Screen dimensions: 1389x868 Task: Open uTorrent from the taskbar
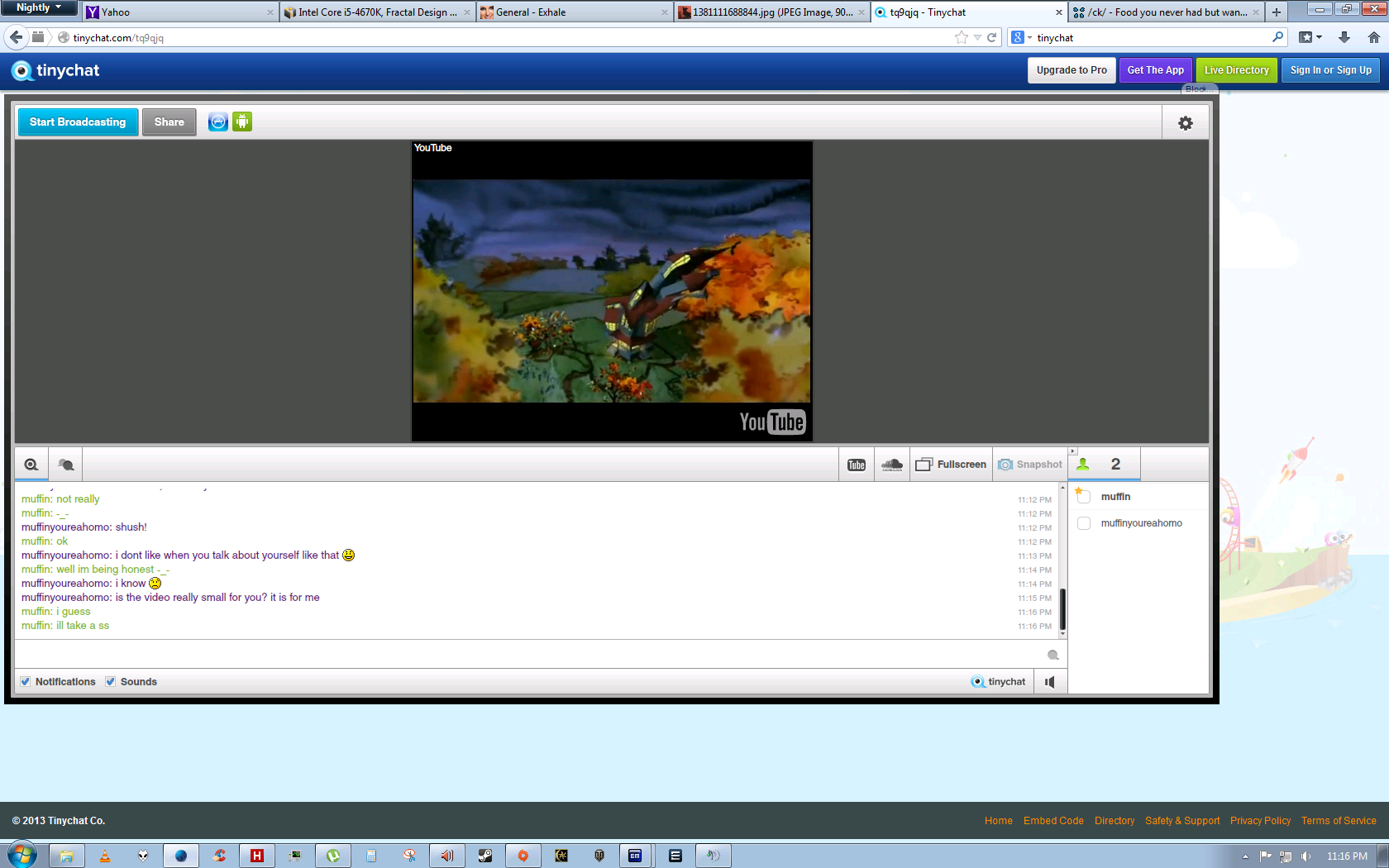tap(333, 856)
